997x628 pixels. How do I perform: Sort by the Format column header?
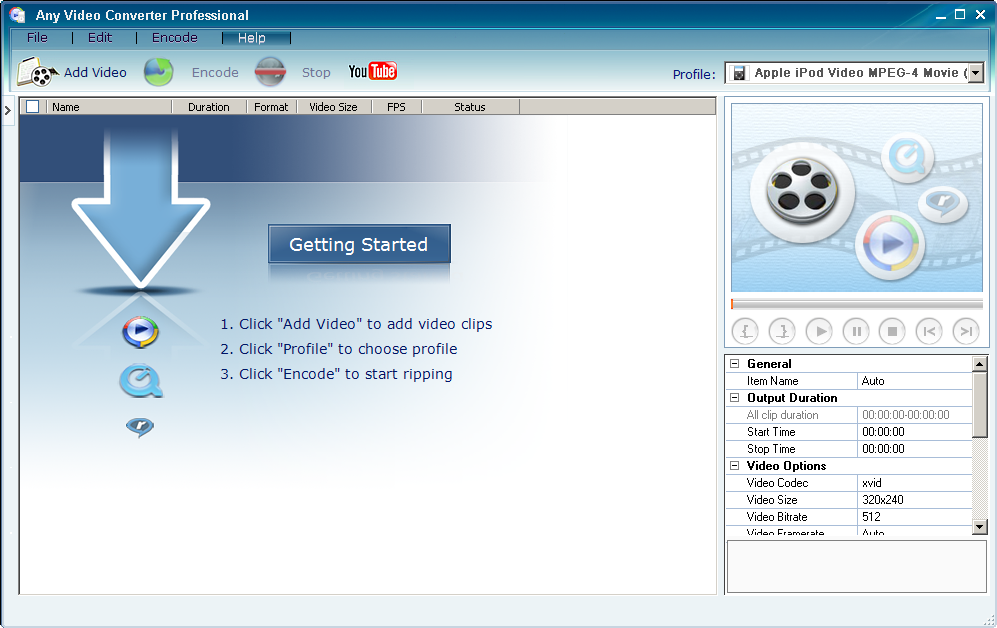pos(272,107)
